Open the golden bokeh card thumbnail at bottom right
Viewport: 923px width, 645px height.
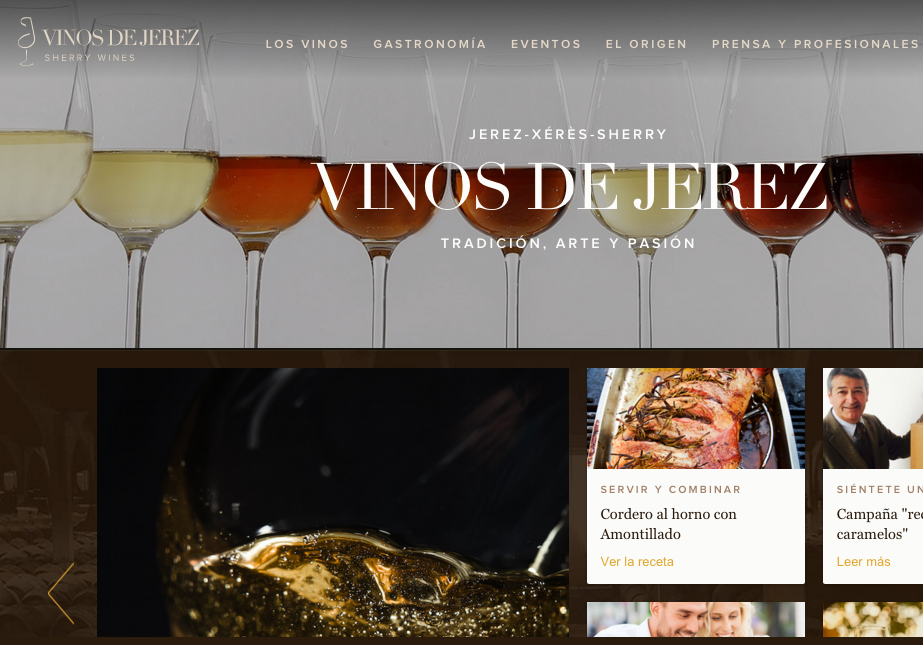point(873,619)
